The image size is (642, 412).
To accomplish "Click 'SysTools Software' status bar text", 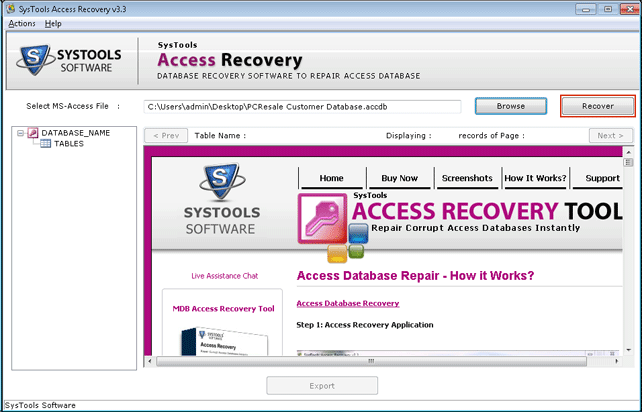I will point(40,405).
